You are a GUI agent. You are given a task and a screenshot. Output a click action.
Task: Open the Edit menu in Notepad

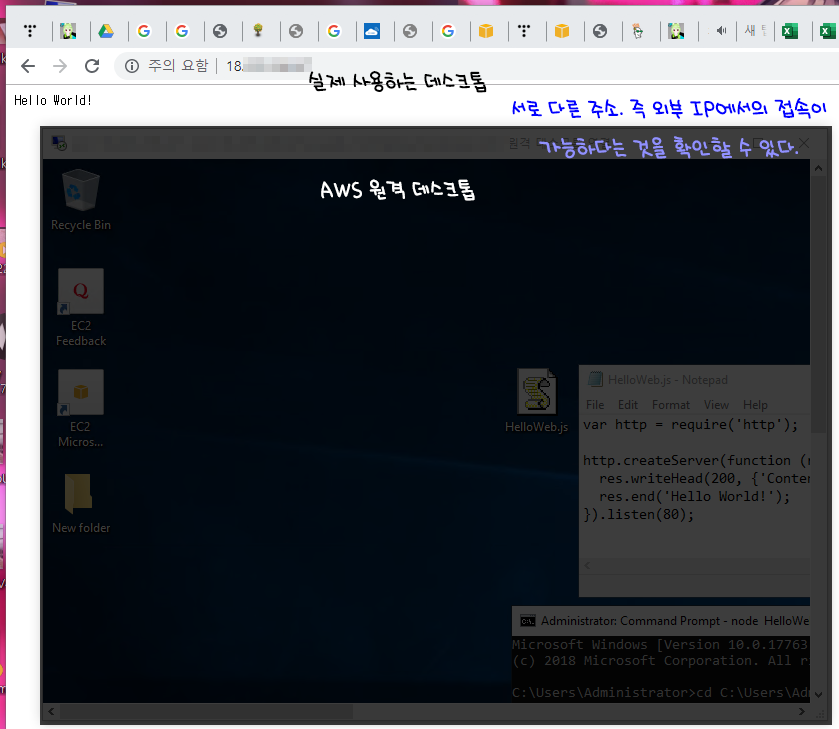[628, 405]
